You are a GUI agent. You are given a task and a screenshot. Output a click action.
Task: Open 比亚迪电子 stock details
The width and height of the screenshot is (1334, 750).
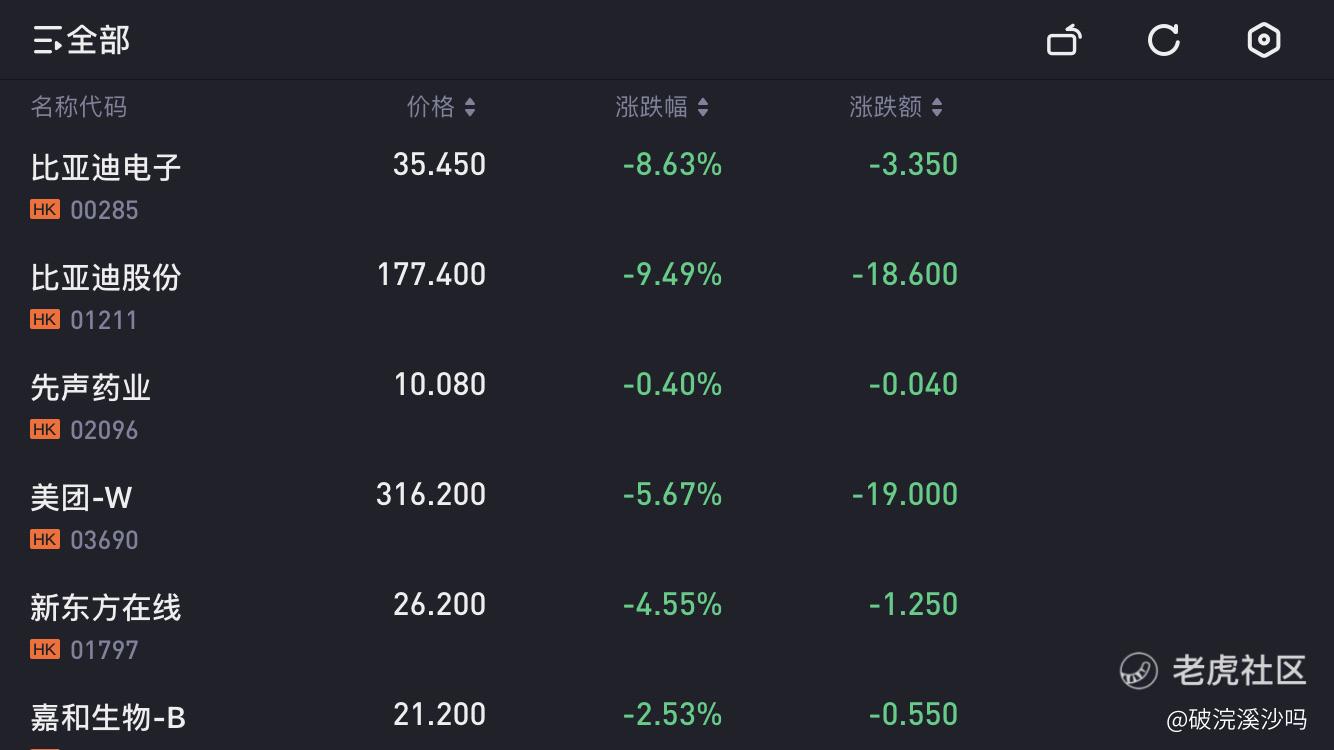(106, 167)
